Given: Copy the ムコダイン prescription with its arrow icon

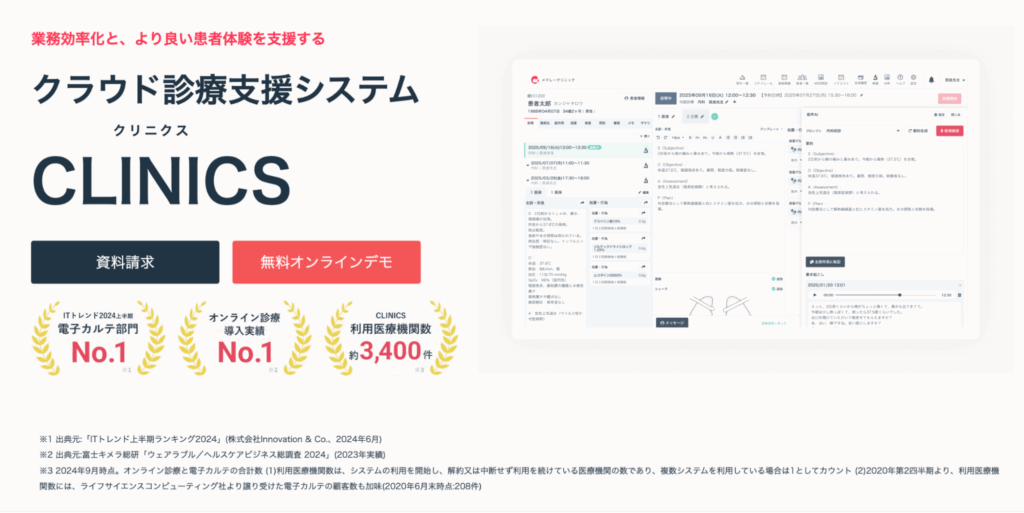Looking at the screenshot, I should [x=643, y=267].
